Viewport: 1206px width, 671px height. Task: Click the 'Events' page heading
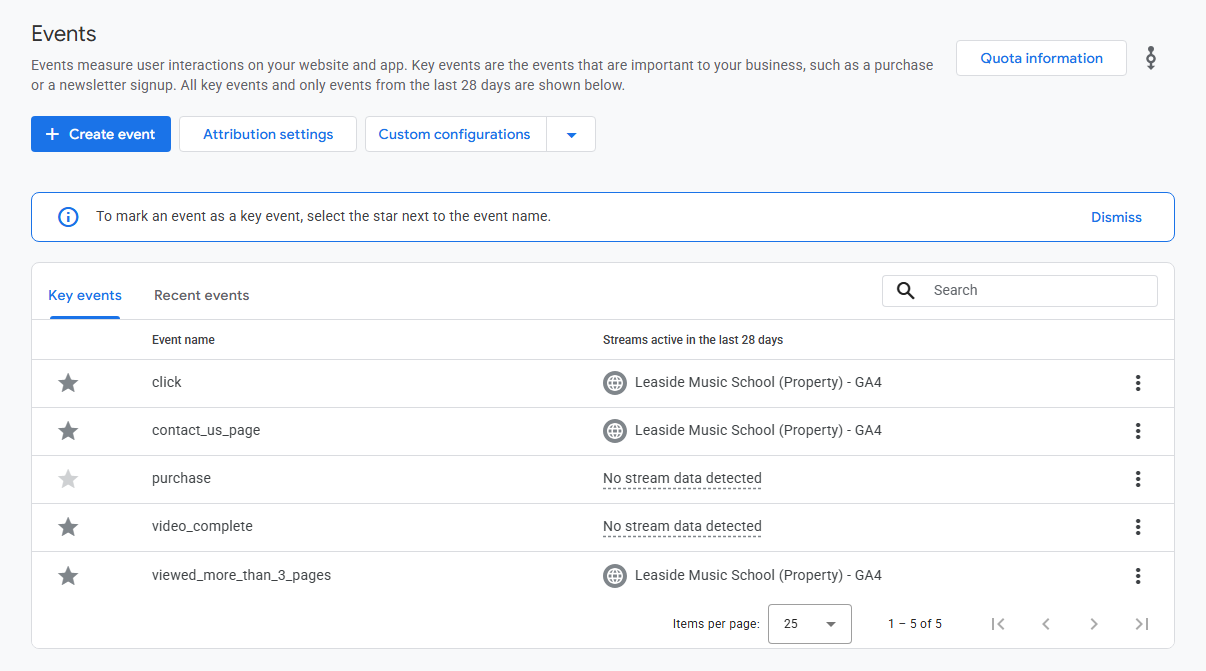[x=64, y=33]
